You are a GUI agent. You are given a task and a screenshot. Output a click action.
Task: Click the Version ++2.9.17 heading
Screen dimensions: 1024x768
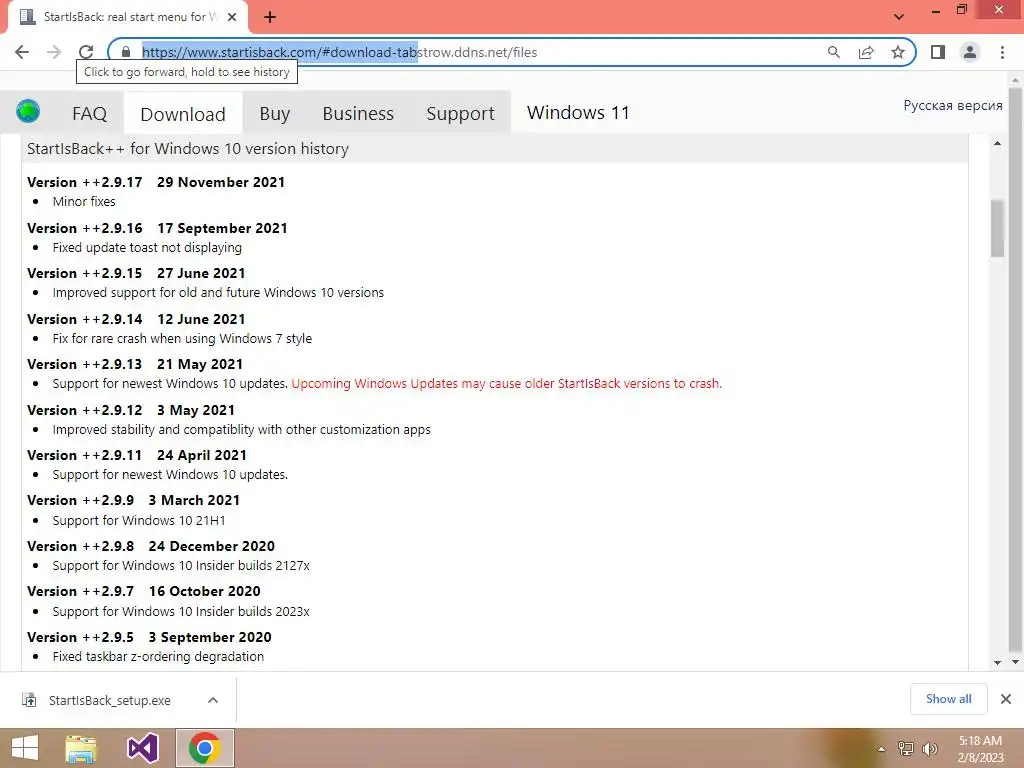[x=156, y=182]
